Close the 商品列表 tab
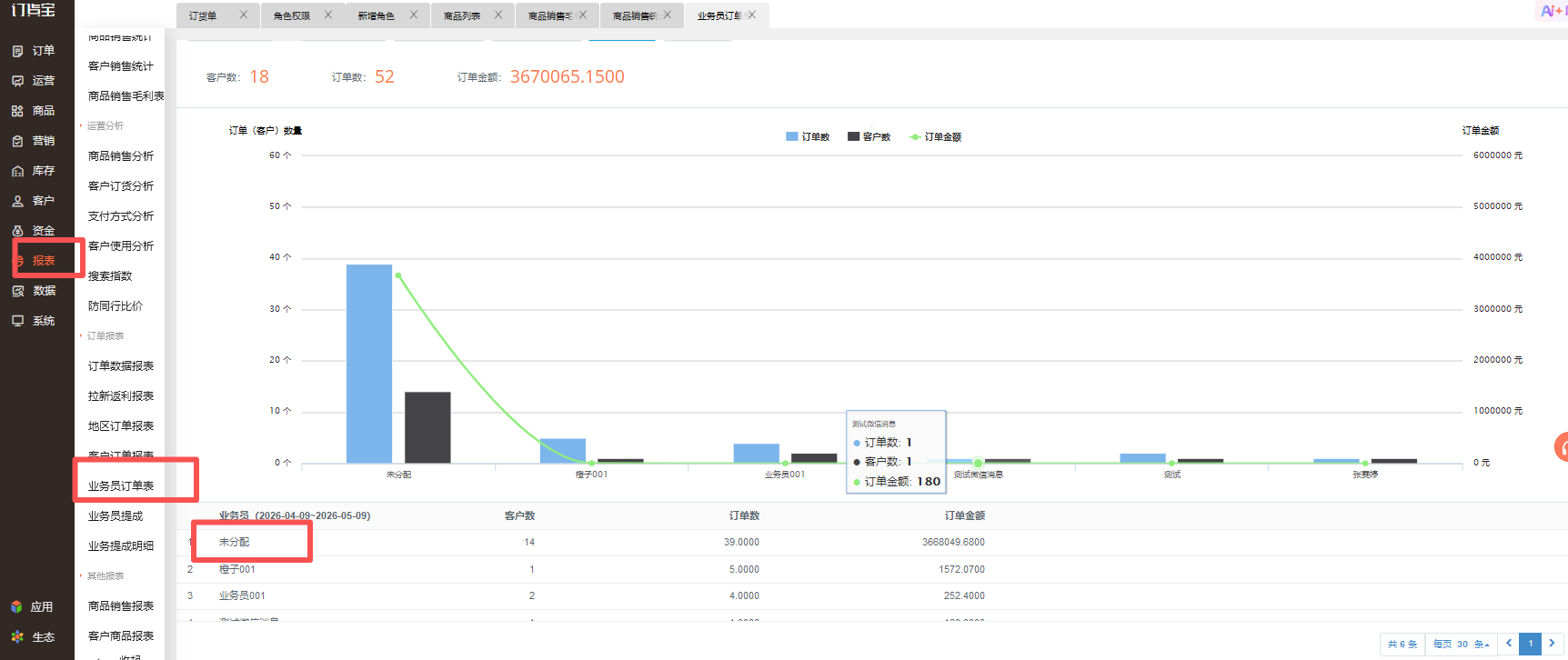1568x660 pixels. 498,15
